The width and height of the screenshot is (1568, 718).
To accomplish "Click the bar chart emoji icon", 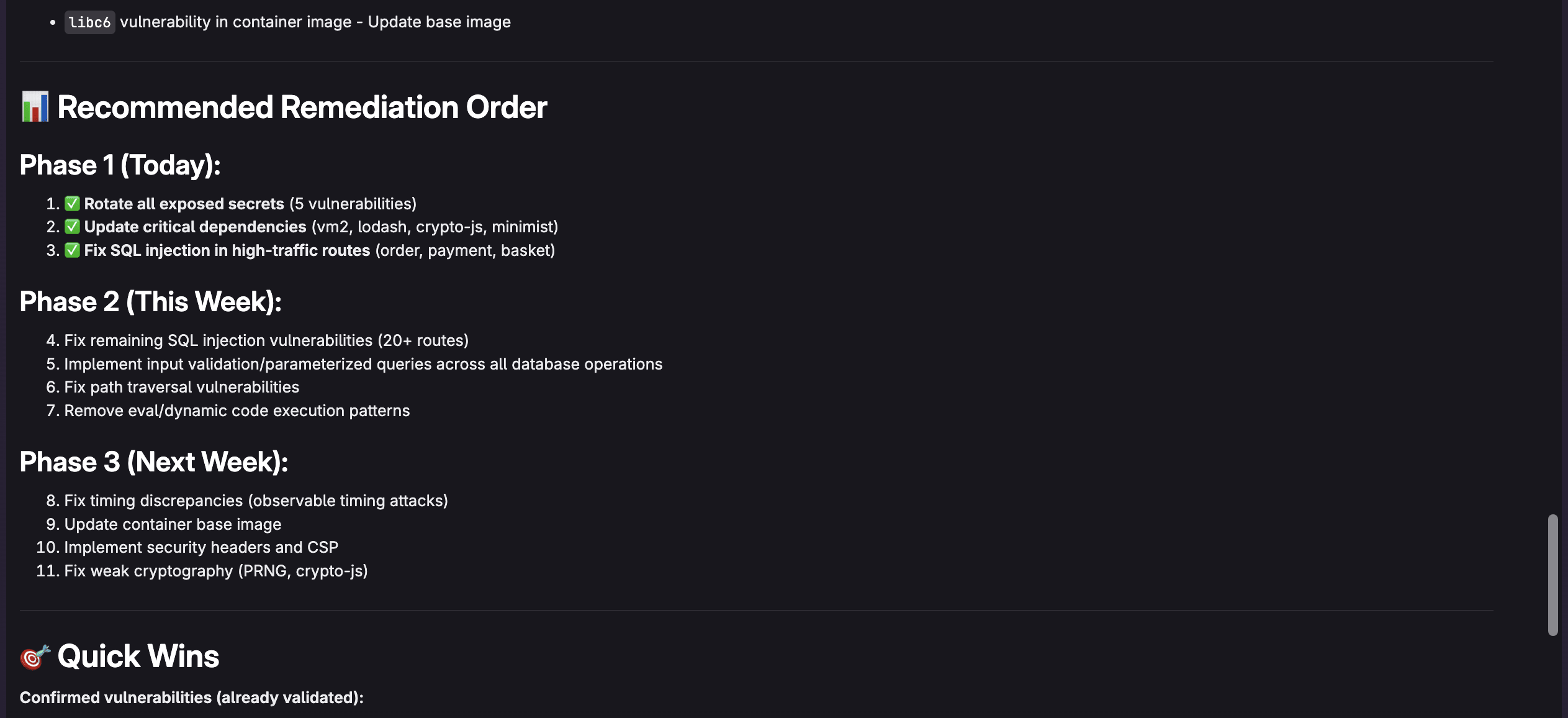I will click(35, 107).
